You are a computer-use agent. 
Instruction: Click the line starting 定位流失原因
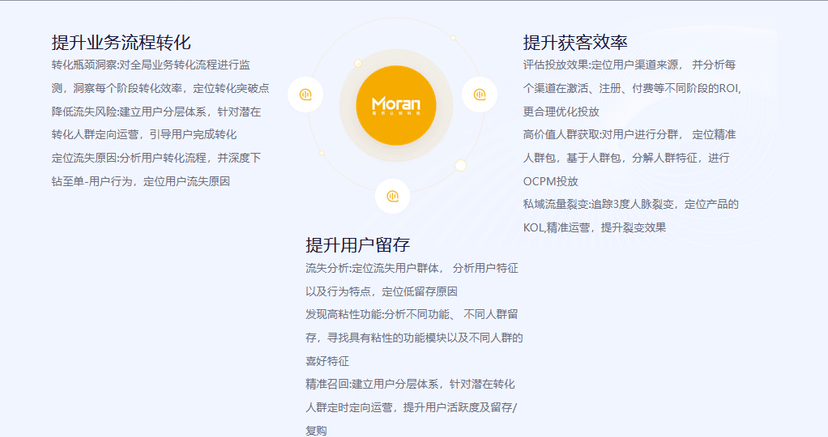point(156,158)
